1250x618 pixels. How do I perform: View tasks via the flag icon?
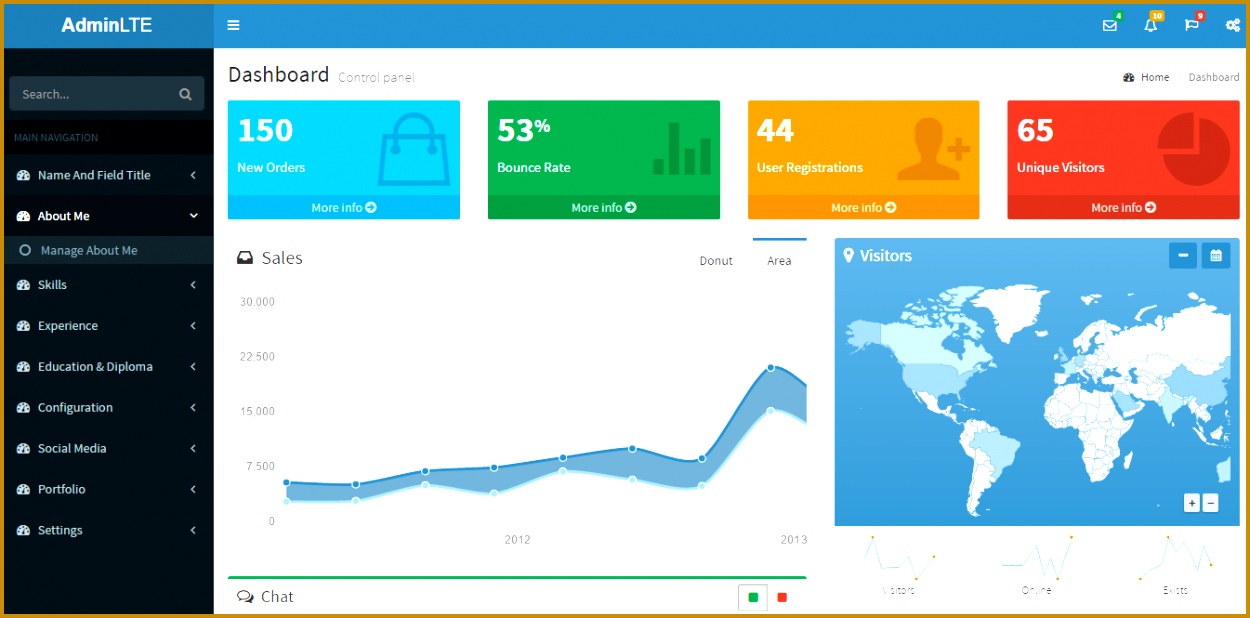coord(1191,25)
